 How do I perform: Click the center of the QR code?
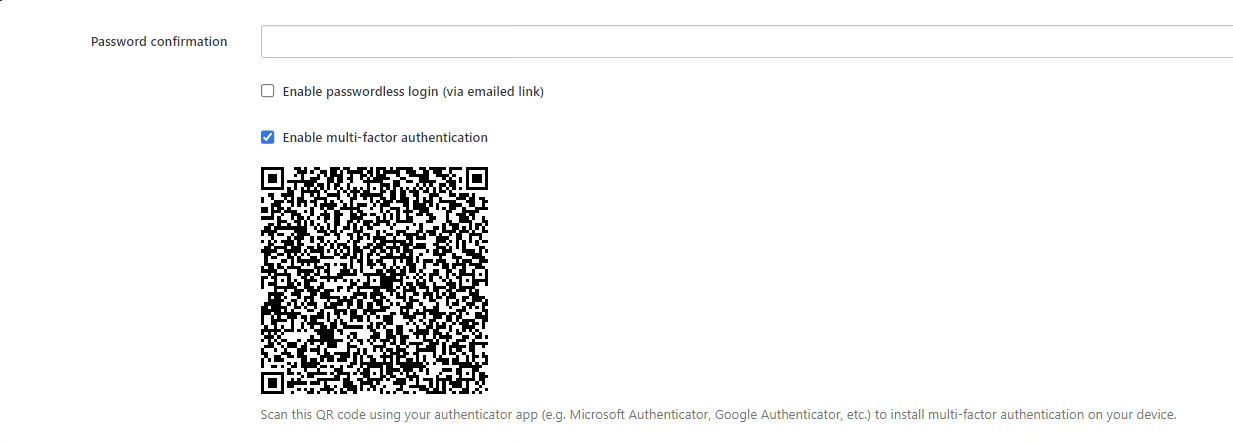(374, 280)
